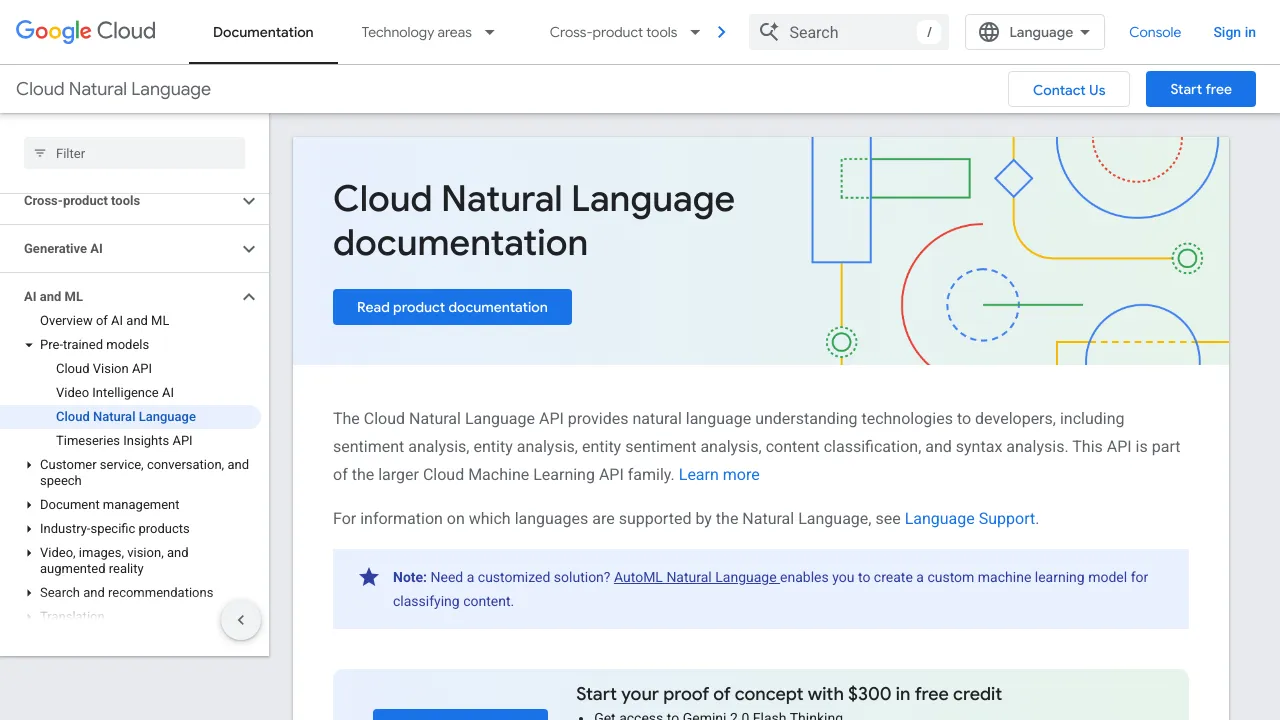Open Cloud Vision API page
This screenshot has height=720, width=1280.
tap(104, 369)
